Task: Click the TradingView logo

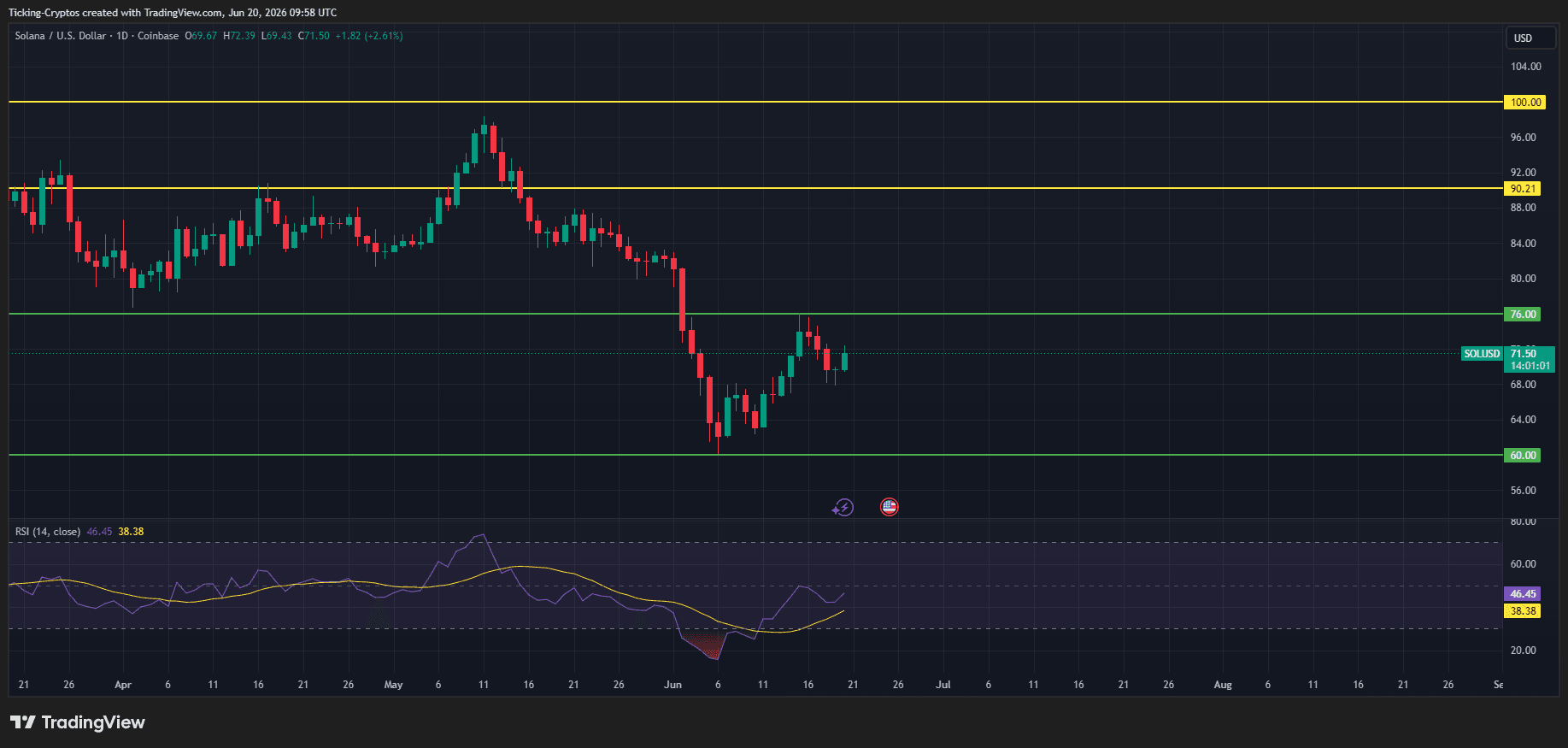Action: [78, 722]
